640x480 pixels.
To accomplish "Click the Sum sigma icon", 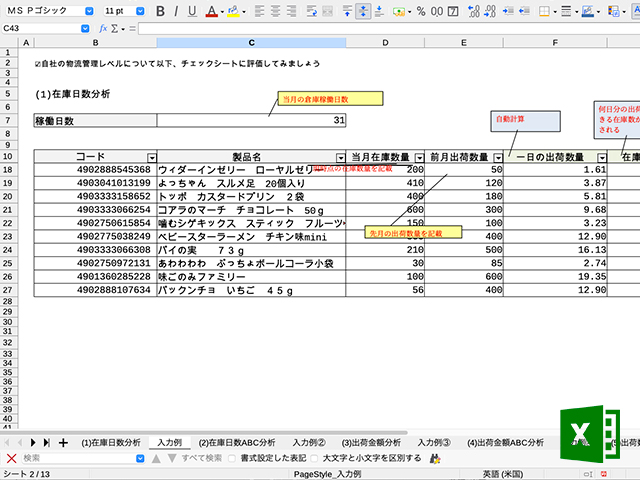I will pyautogui.click(x=115, y=28).
